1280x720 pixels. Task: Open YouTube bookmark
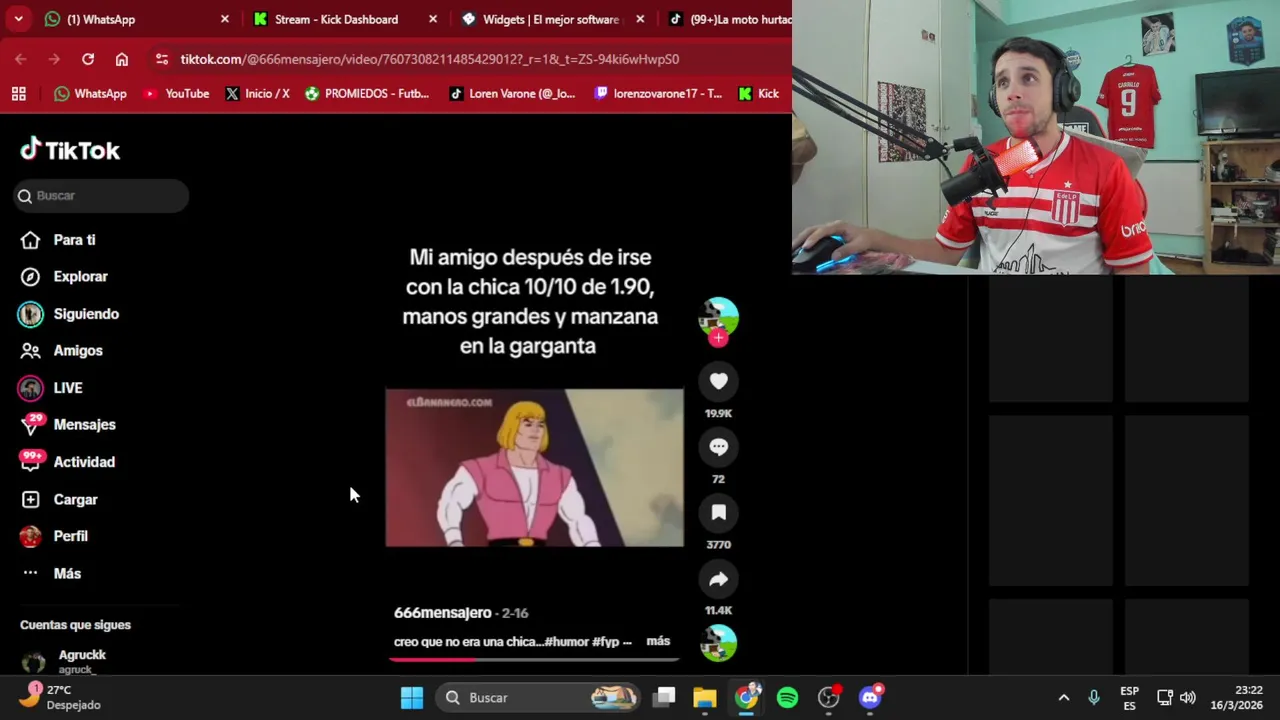[176, 93]
